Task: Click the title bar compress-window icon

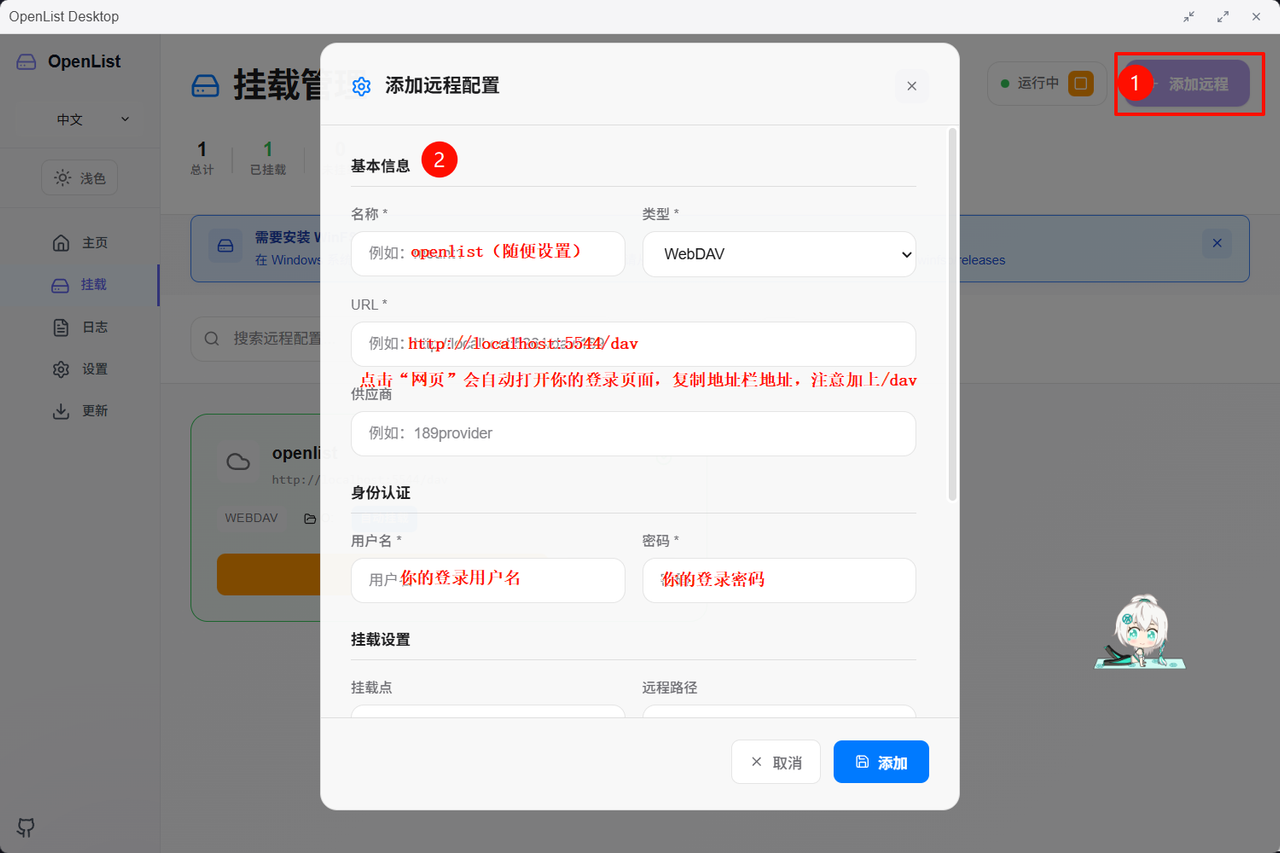Action: (1189, 16)
